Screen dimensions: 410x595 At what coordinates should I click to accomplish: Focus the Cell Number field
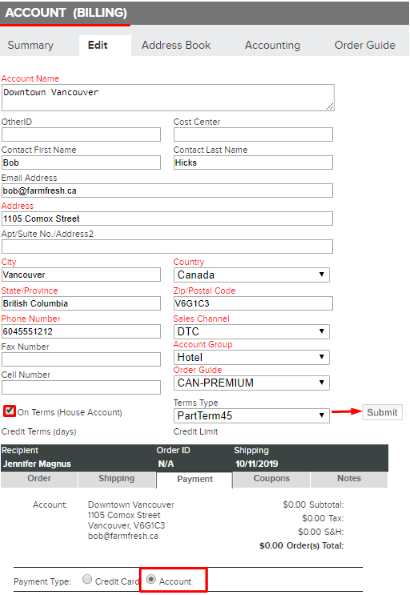(x=81, y=388)
